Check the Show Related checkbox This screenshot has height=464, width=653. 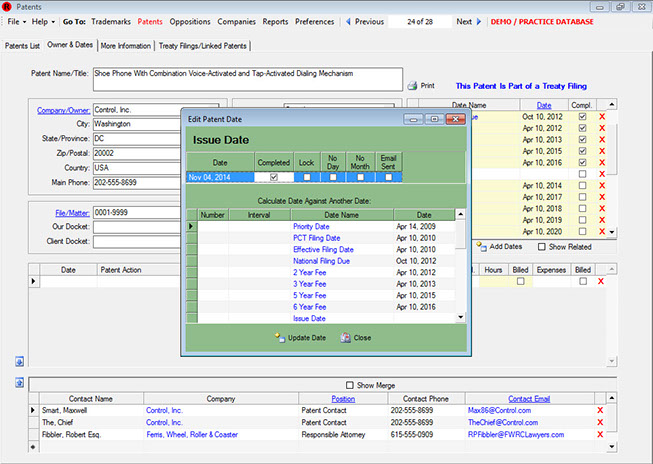coord(542,247)
